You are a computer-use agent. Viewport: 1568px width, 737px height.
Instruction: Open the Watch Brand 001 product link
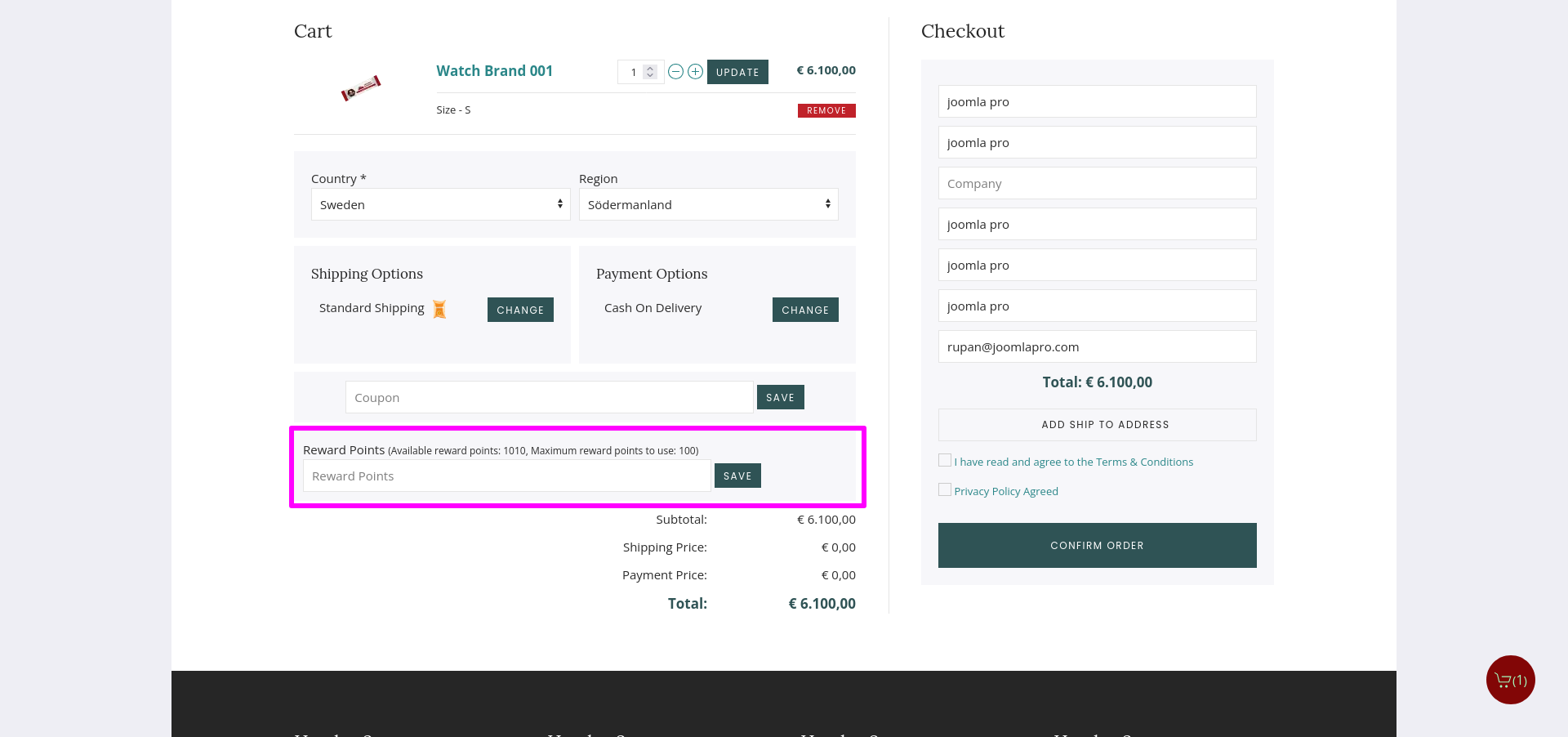coord(494,71)
